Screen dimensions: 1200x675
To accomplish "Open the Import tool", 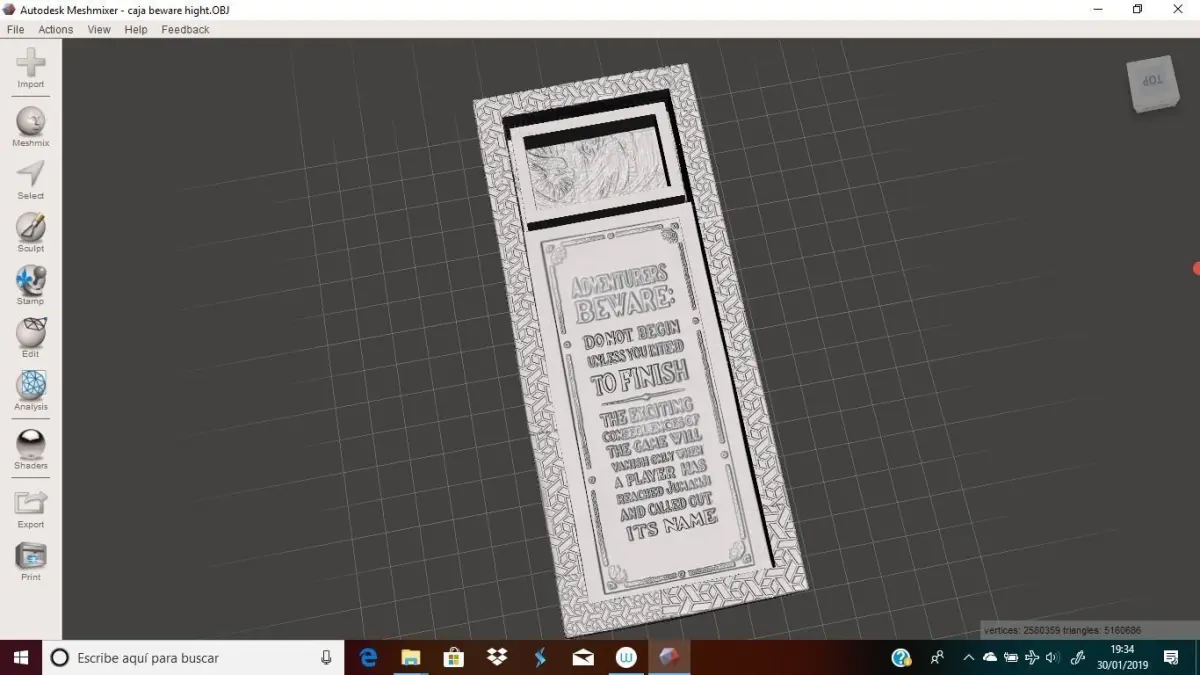I will point(31,68).
